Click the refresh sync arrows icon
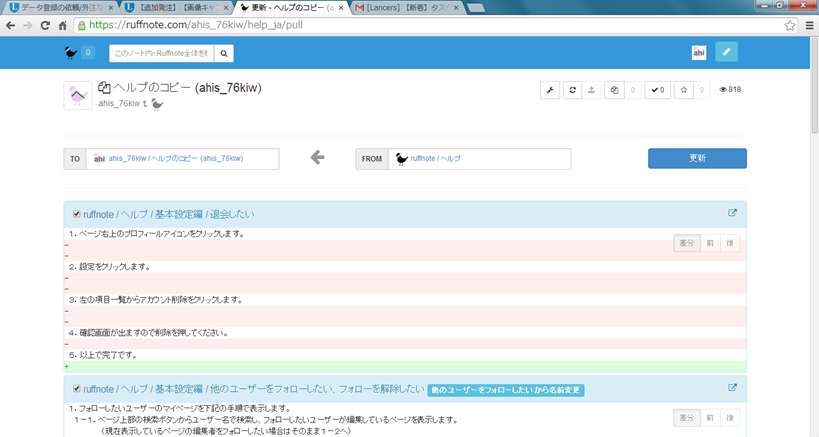819x437 pixels. [572, 90]
